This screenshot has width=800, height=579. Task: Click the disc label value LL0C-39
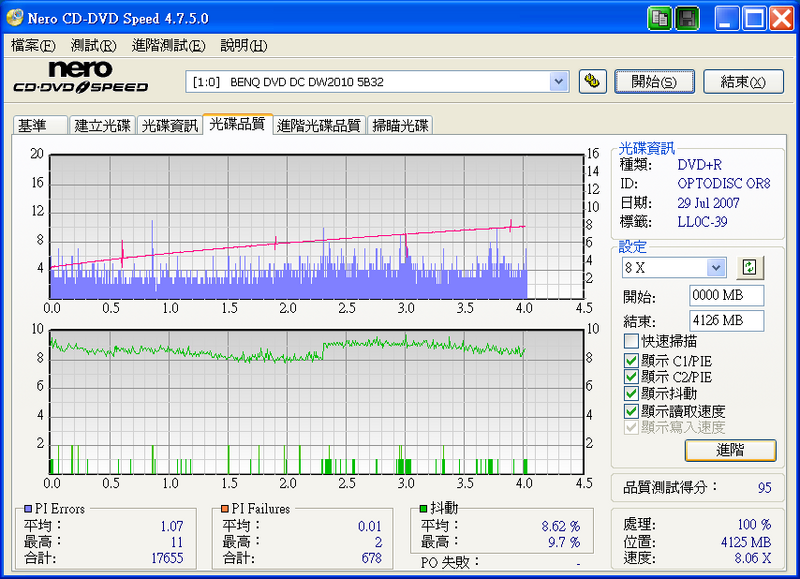(x=702, y=222)
